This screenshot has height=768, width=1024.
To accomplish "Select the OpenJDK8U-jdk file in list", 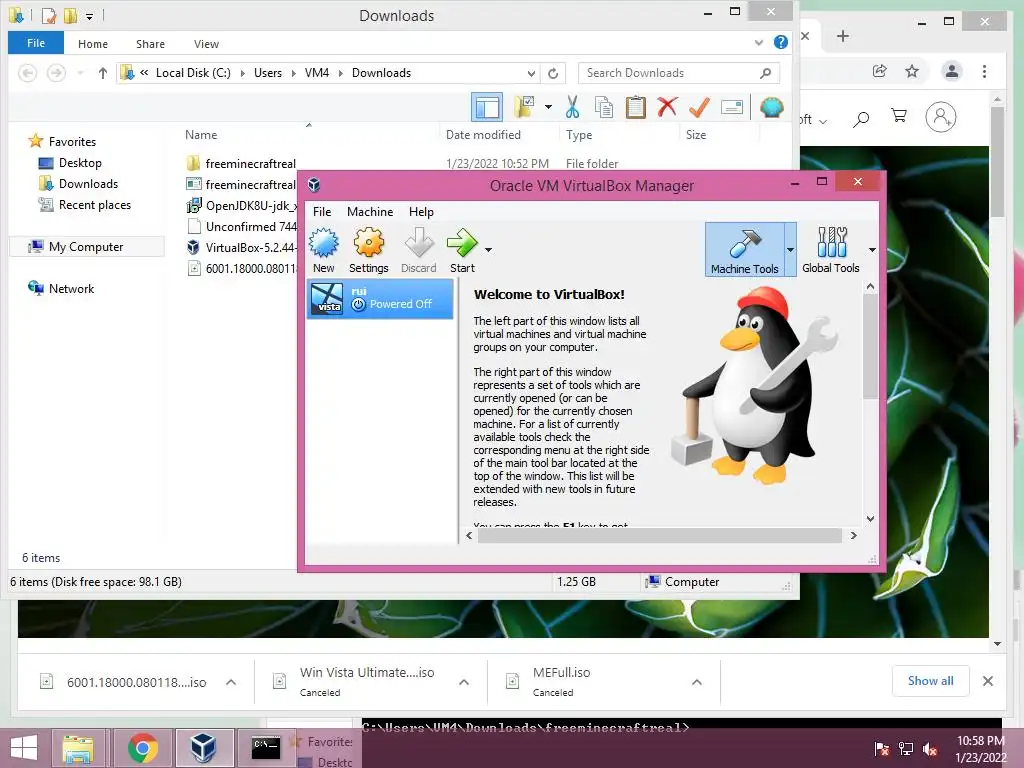I will pyautogui.click(x=242, y=206).
